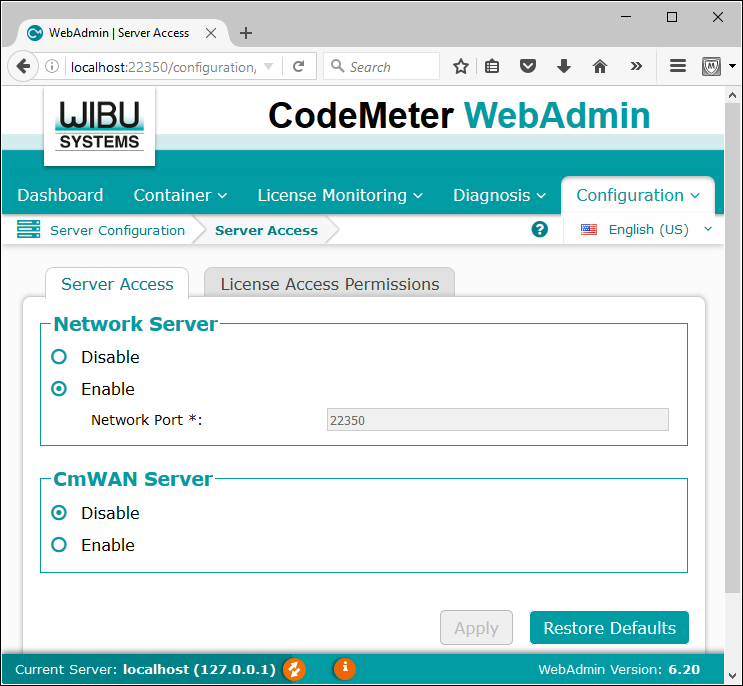This screenshot has width=743, height=686.
Task: Click the Restore Defaults button
Action: (x=609, y=628)
